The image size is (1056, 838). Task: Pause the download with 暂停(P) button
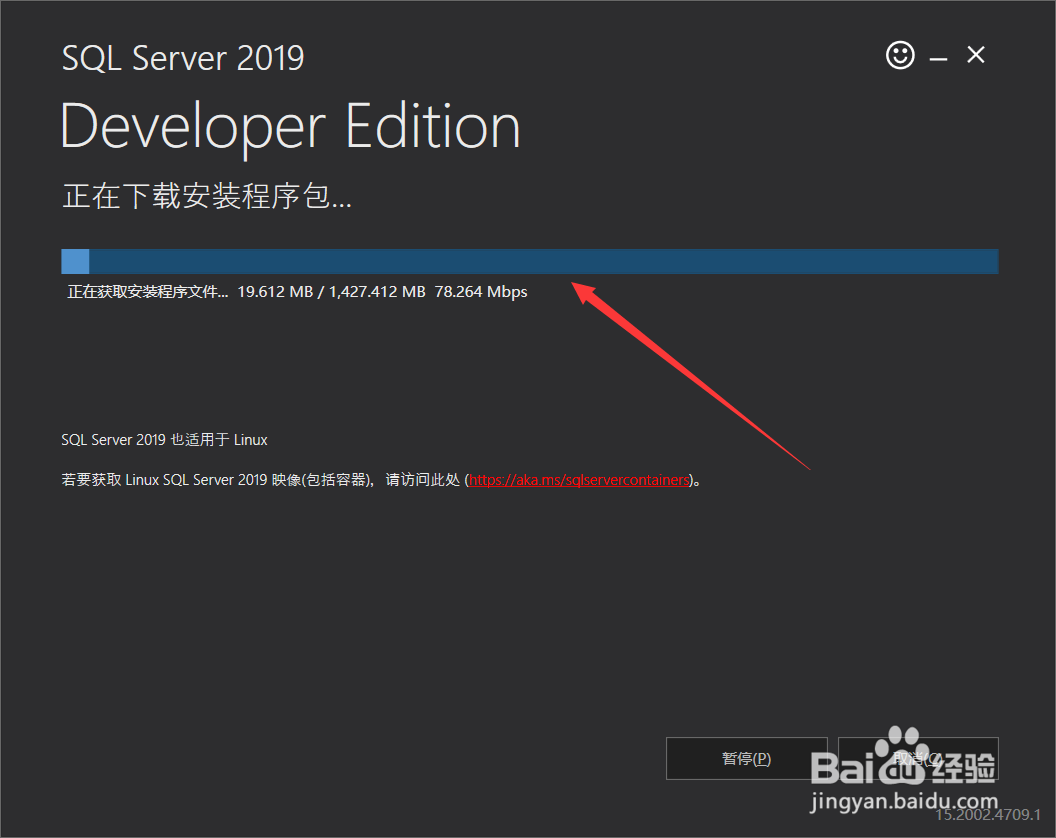746,759
